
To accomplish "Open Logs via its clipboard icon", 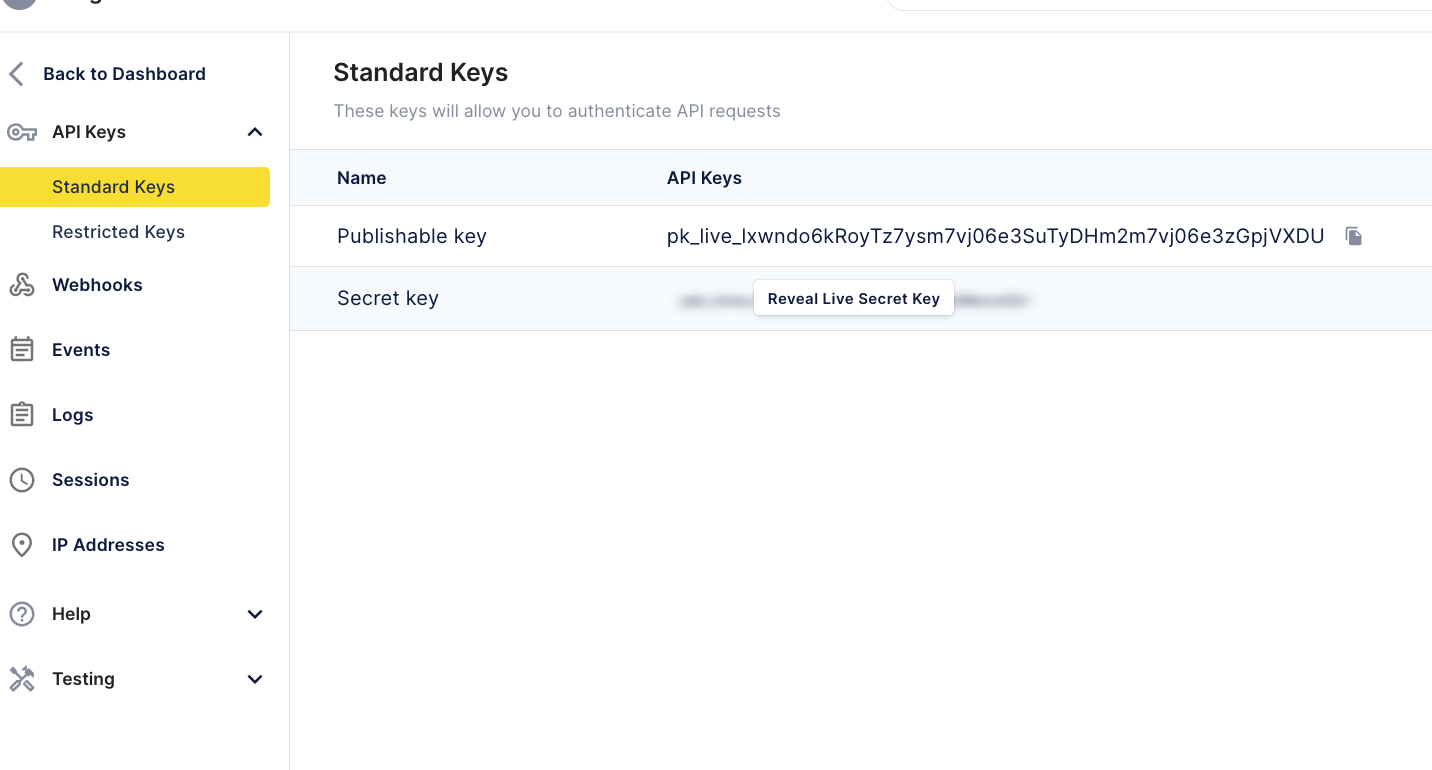I will point(21,414).
